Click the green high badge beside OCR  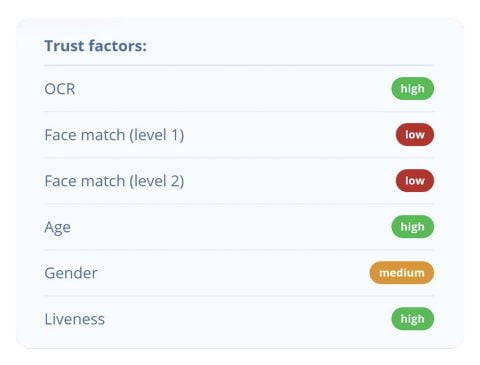coord(412,89)
